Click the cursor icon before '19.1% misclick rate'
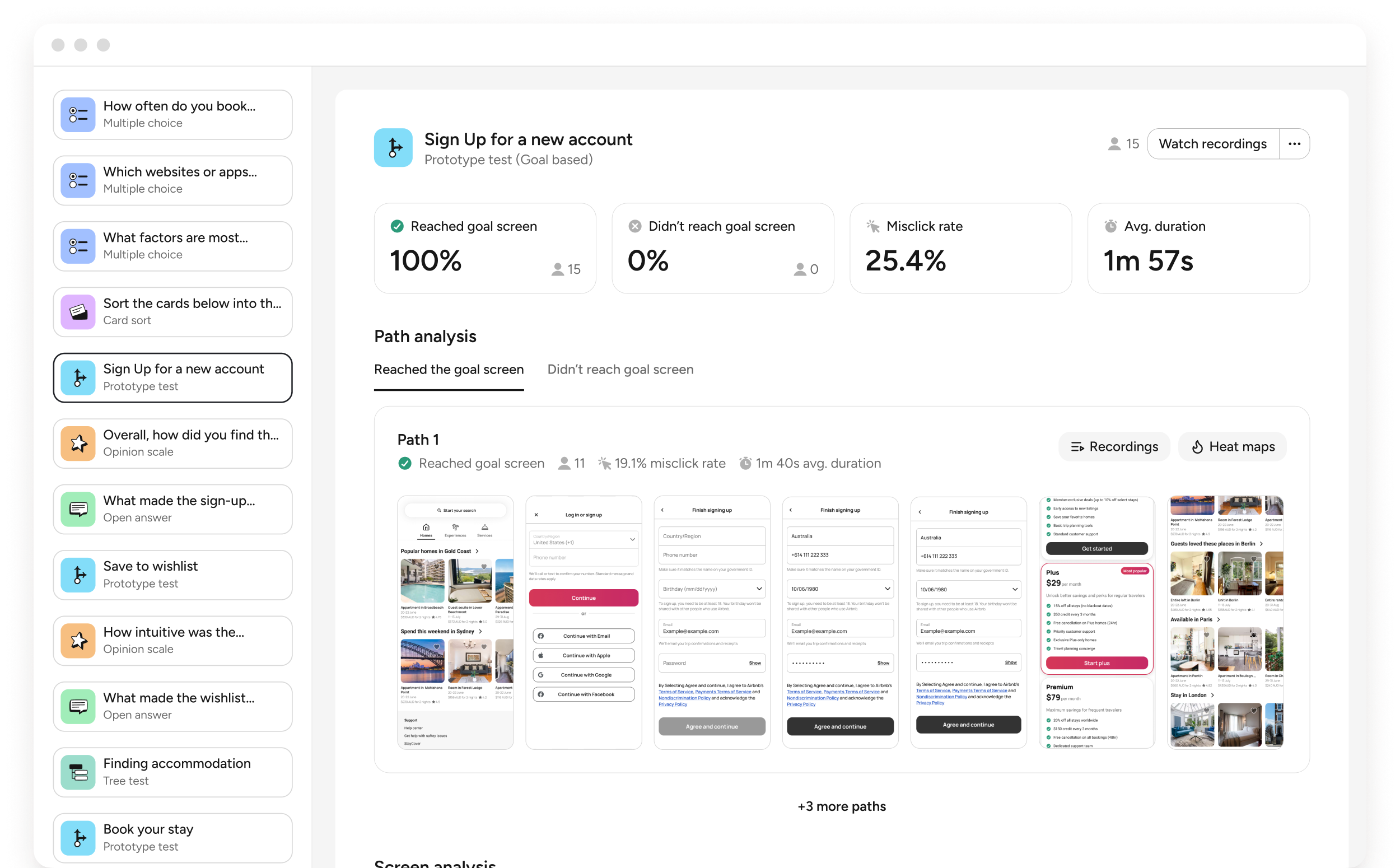The image size is (1400, 868). 604,463
